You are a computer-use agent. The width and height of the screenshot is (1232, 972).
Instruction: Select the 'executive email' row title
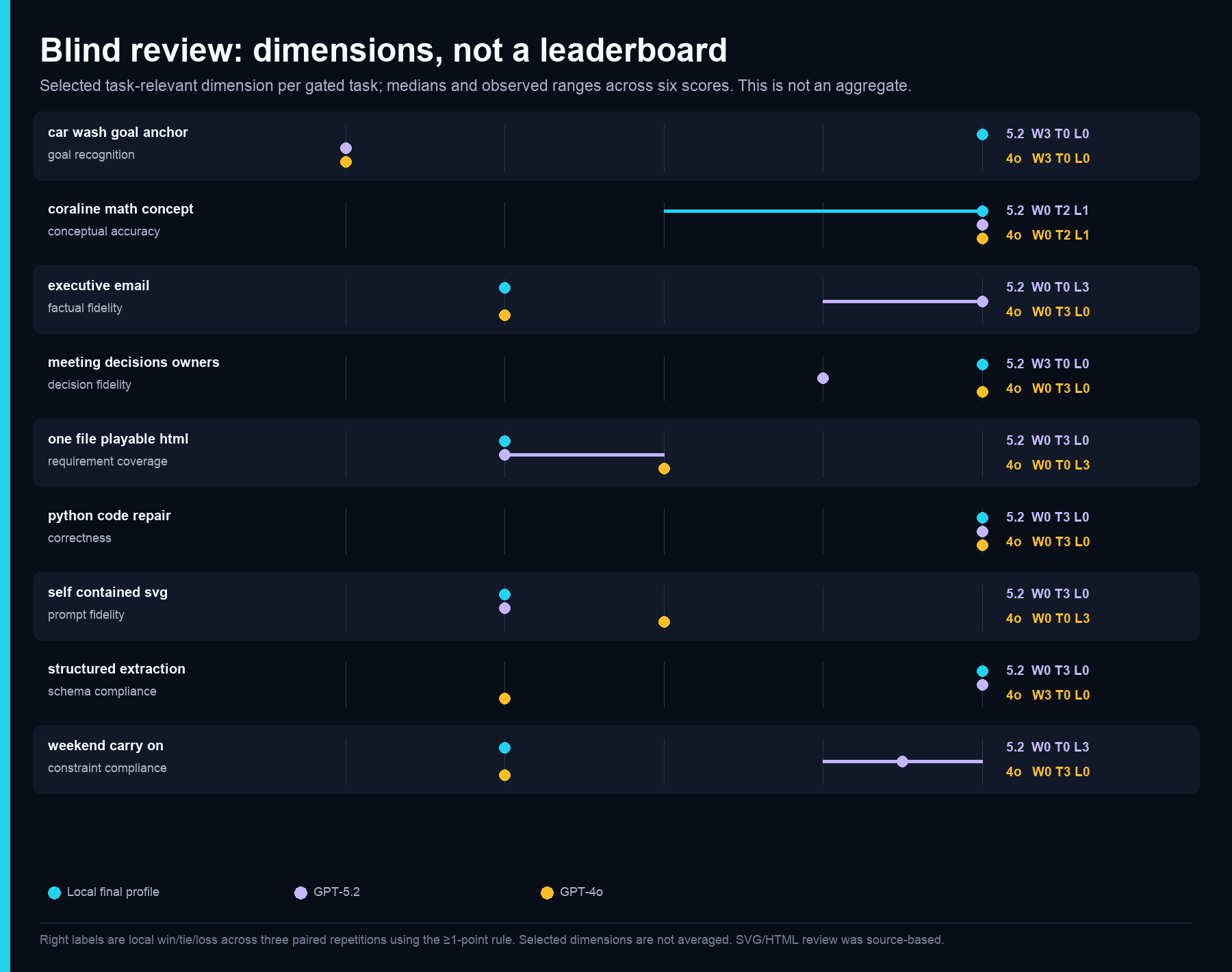(x=99, y=285)
